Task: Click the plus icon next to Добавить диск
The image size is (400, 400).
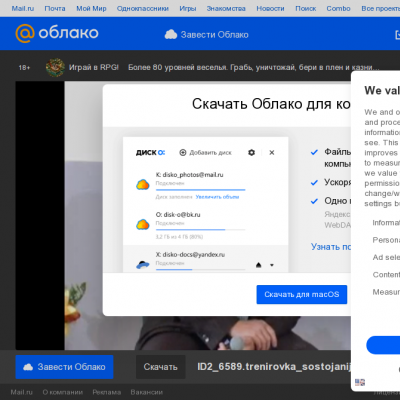Action: 183,152
